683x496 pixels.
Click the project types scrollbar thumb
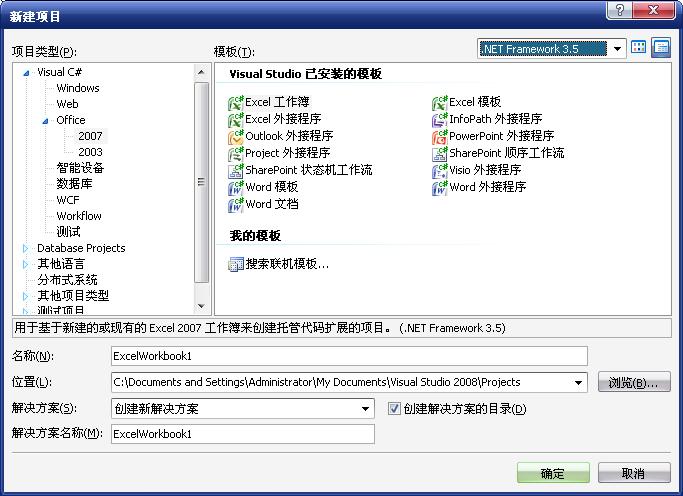201,182
